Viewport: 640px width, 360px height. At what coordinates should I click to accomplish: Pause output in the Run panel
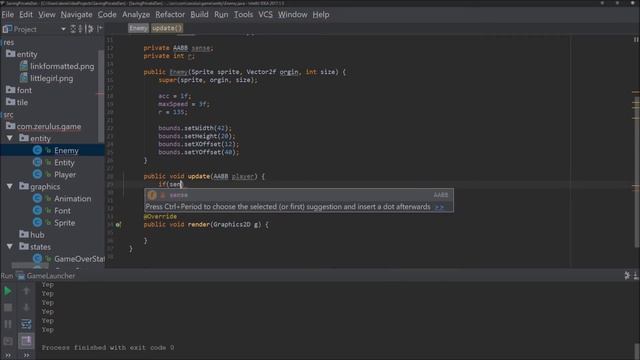[8, 324]
